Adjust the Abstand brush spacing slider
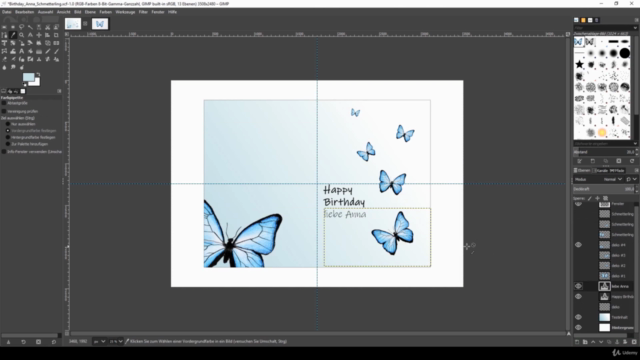The image size is (640, 360). 604,152
